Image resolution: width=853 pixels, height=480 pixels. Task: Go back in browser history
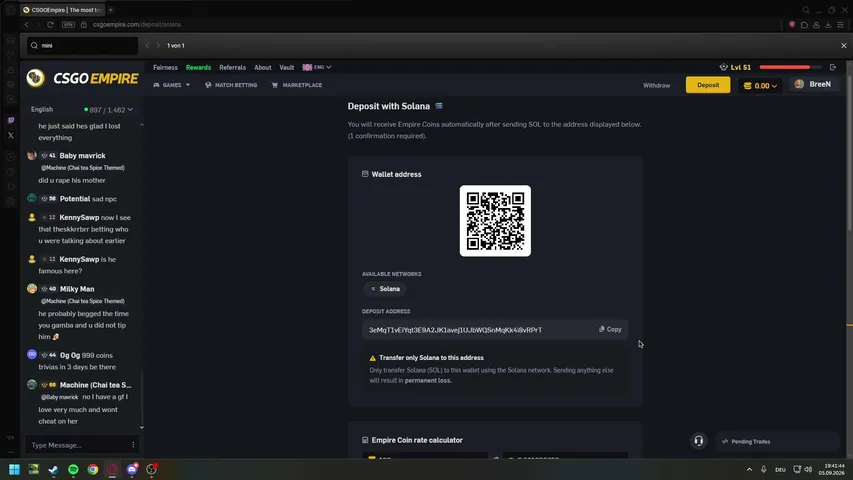point(26,24)
